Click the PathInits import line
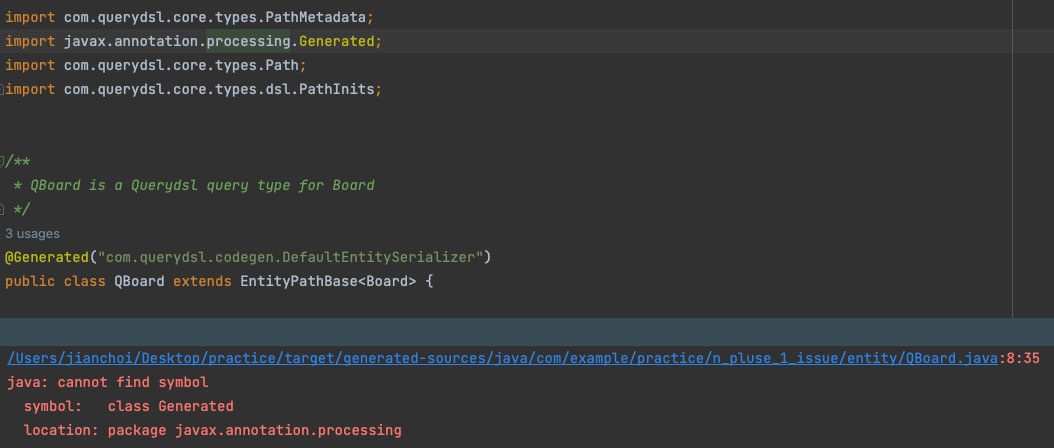Screen dimensions: 1054x448 (194, 89)
